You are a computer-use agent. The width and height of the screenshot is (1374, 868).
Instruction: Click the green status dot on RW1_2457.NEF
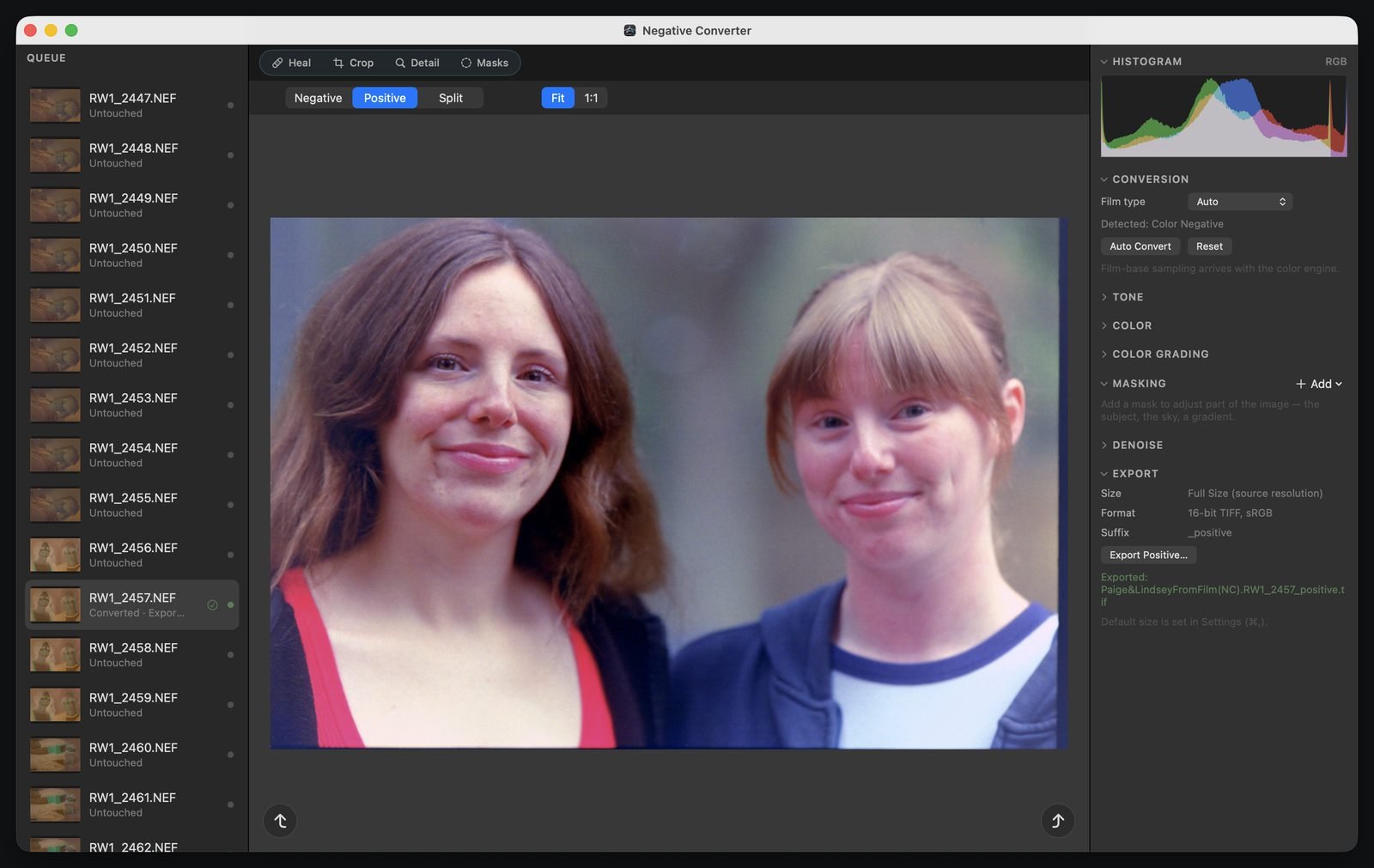(x=230, y=605)
